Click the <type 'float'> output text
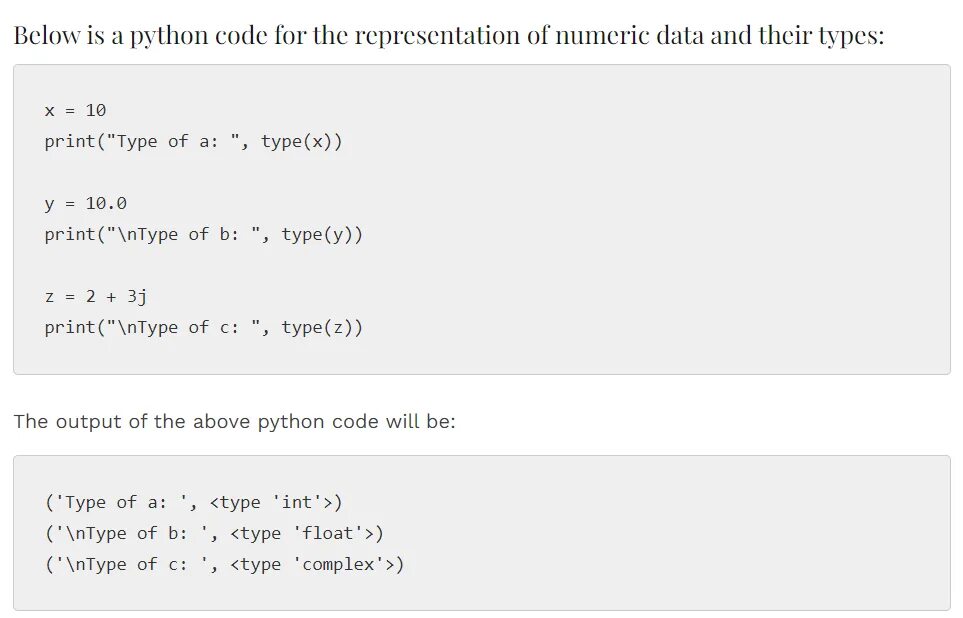963x618 pixels. [x=303, y=533]
